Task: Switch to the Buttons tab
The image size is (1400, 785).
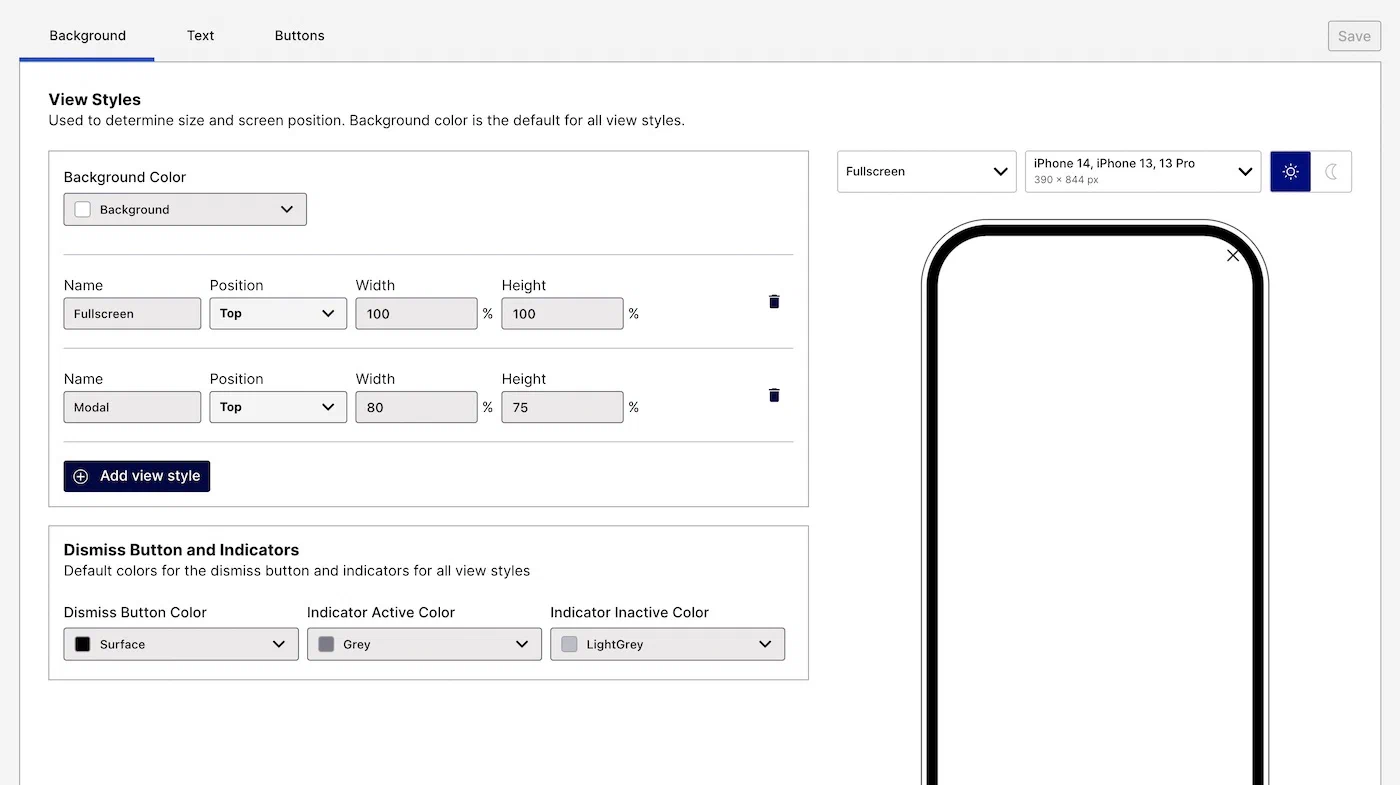Action: (299, 36)
